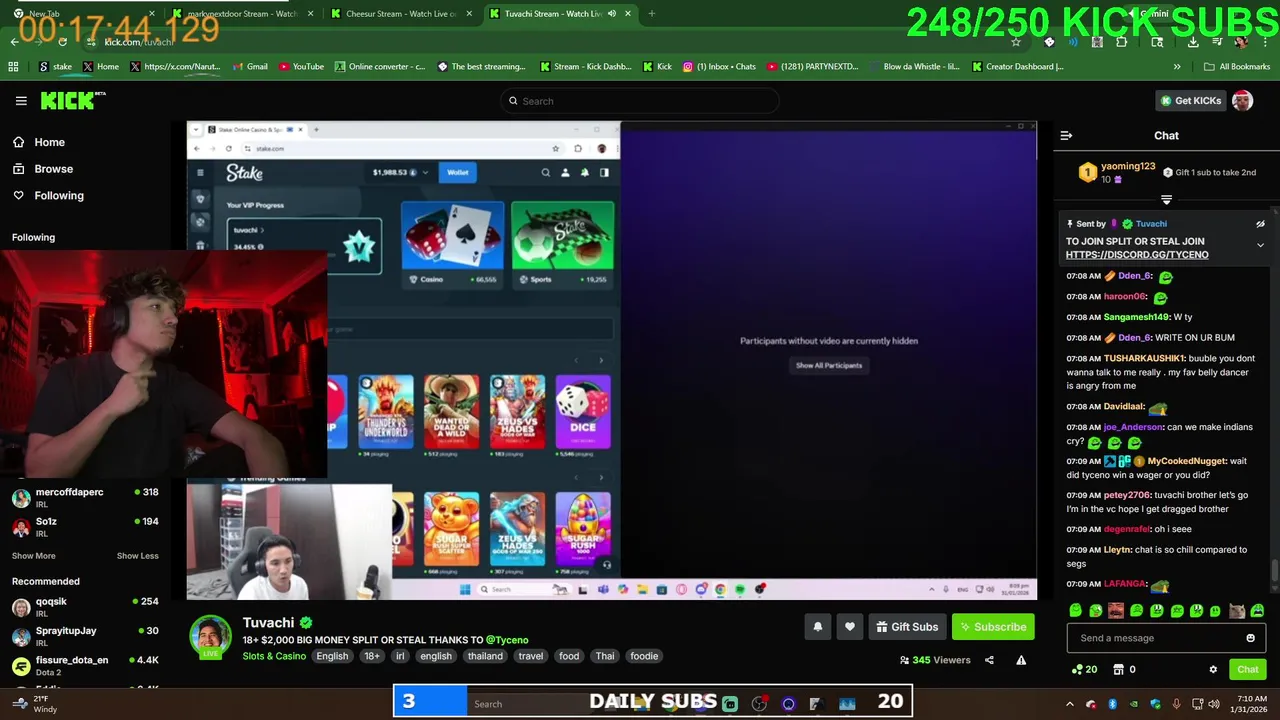Open the recommended channel fissure_dota_en

[x=85, y=665]
